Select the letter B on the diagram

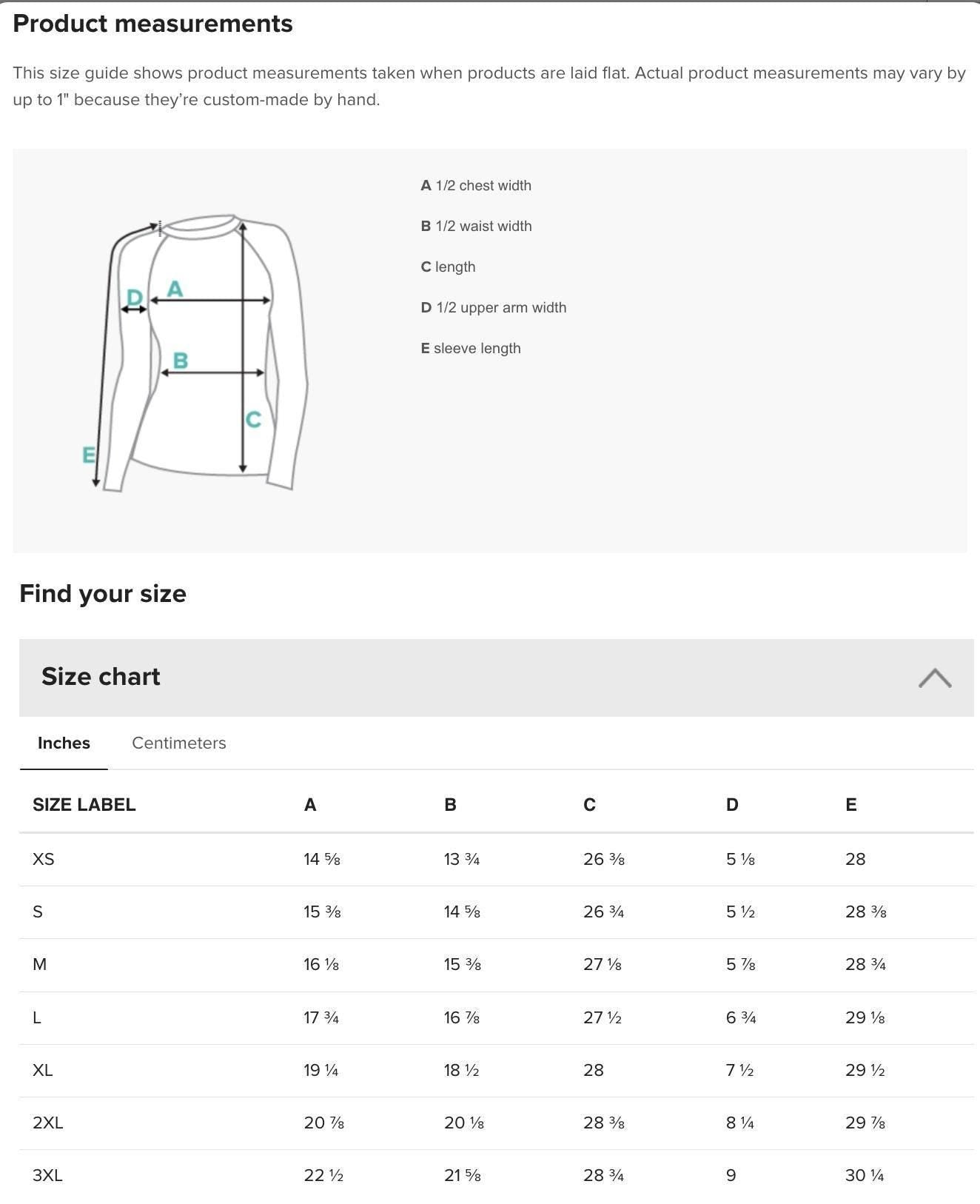(180, 361)
